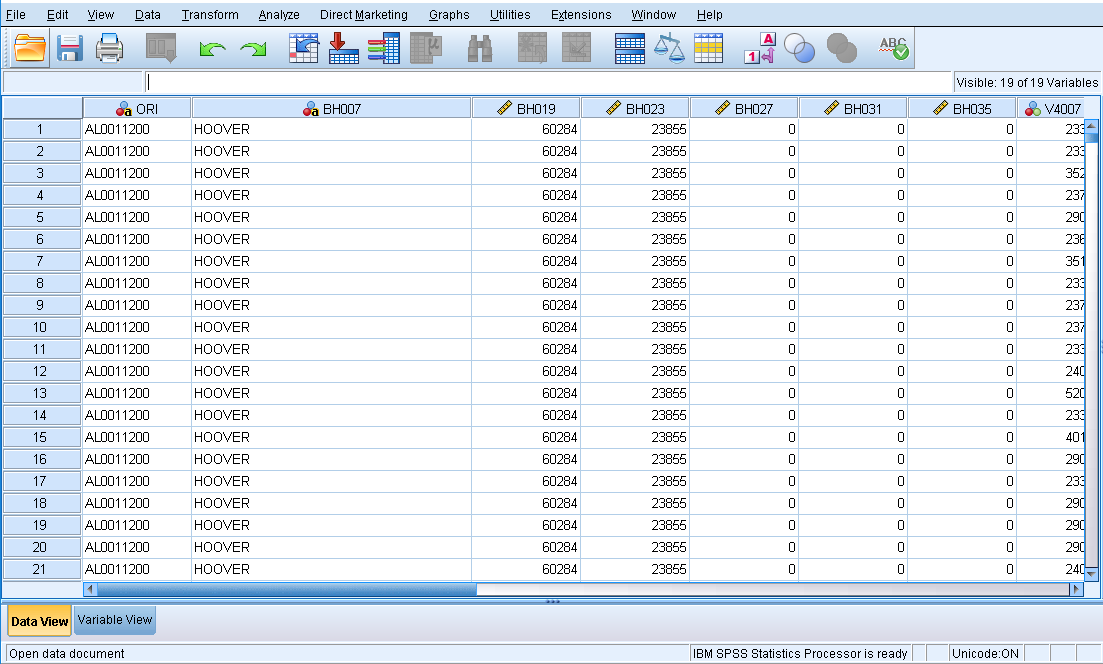
Task: Save the dataset with the floppy disk icon
Action: [69, 47]
